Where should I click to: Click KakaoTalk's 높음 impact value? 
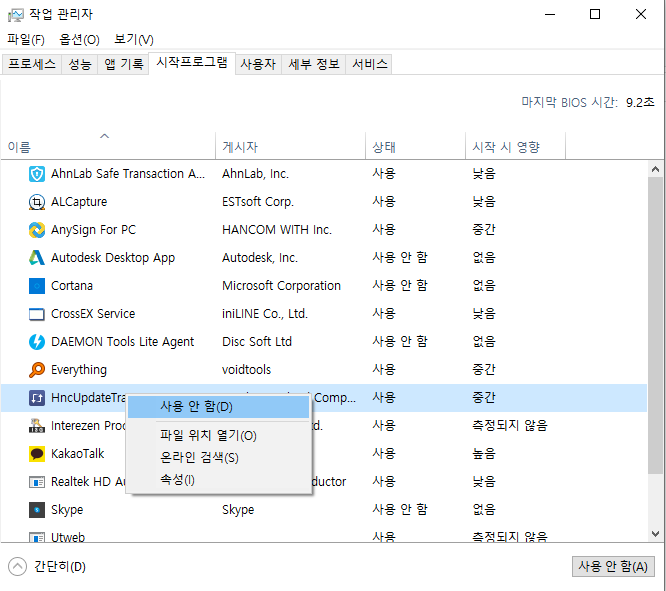coord(484,454)
